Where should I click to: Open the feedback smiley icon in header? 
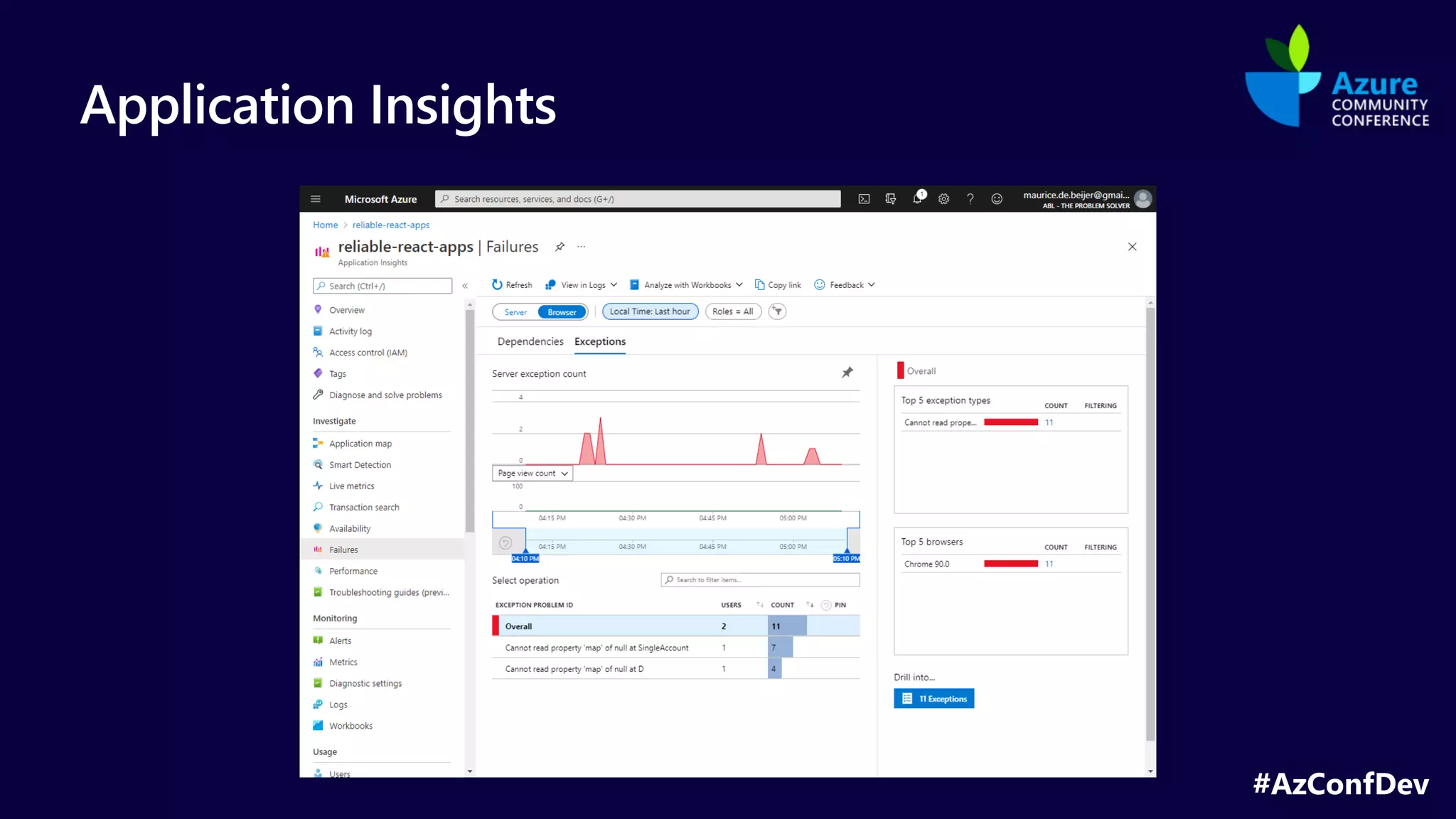point(997,199)
